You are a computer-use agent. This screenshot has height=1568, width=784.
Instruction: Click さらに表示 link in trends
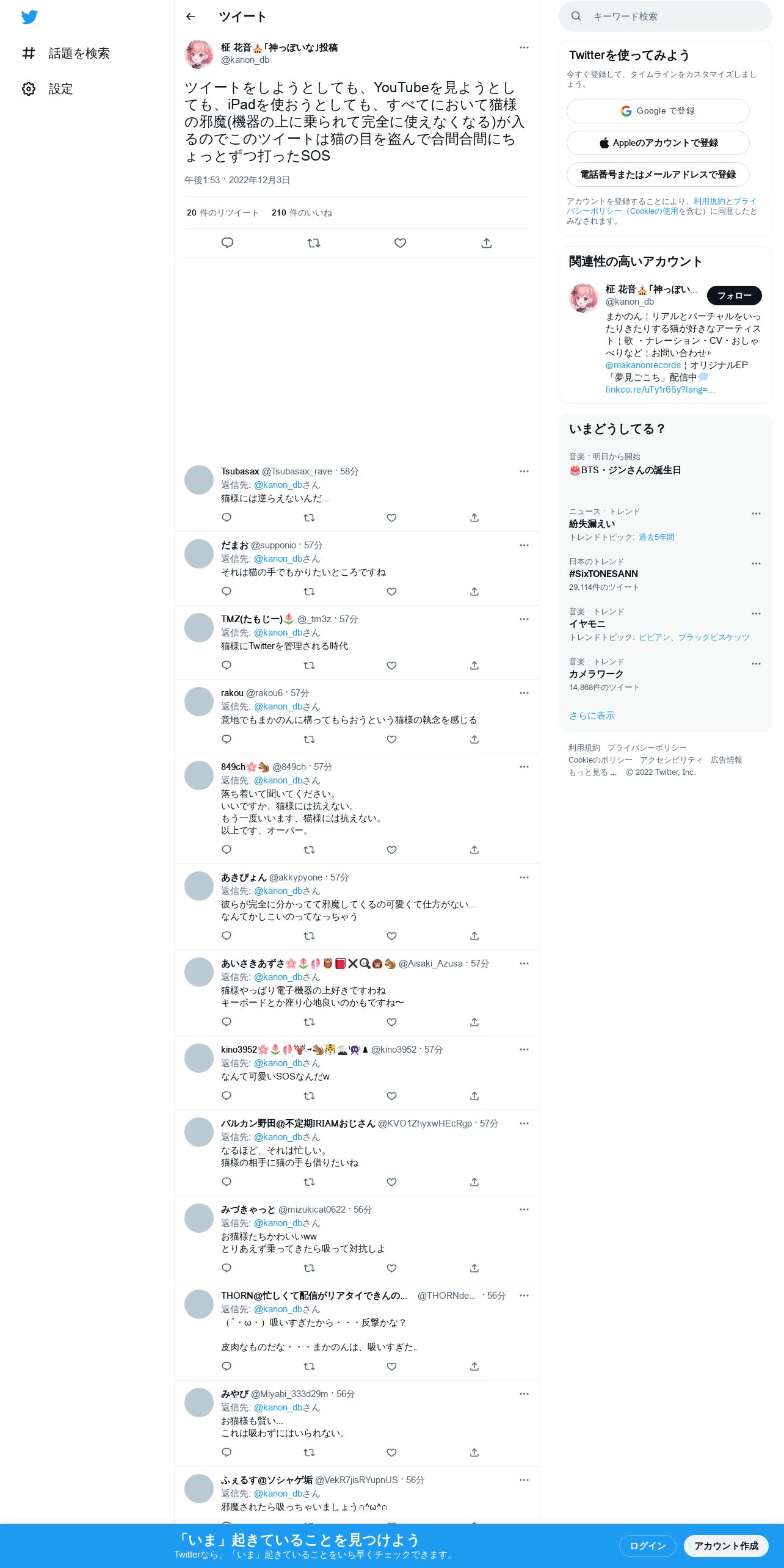point(592,716)
